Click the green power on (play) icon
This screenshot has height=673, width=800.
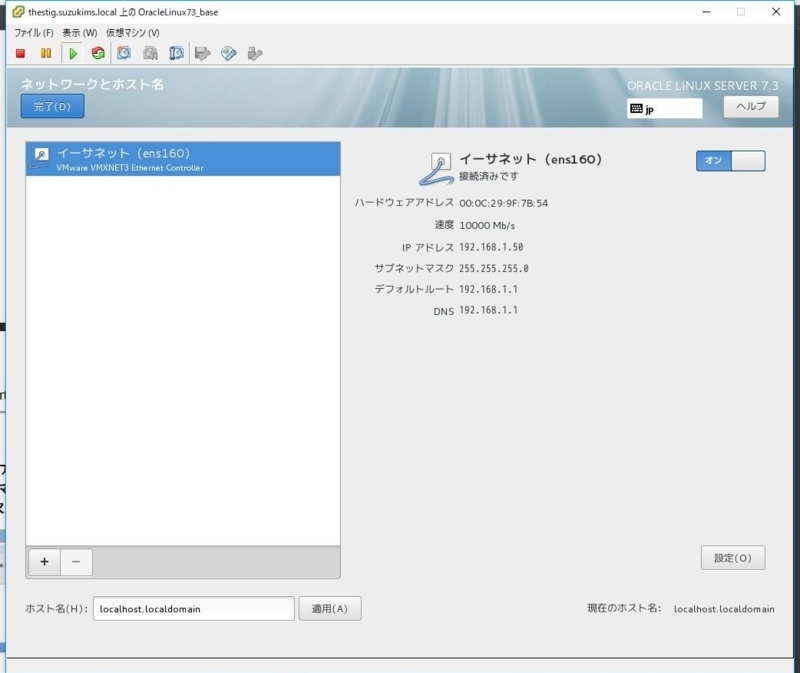click(x=73, y=54)
